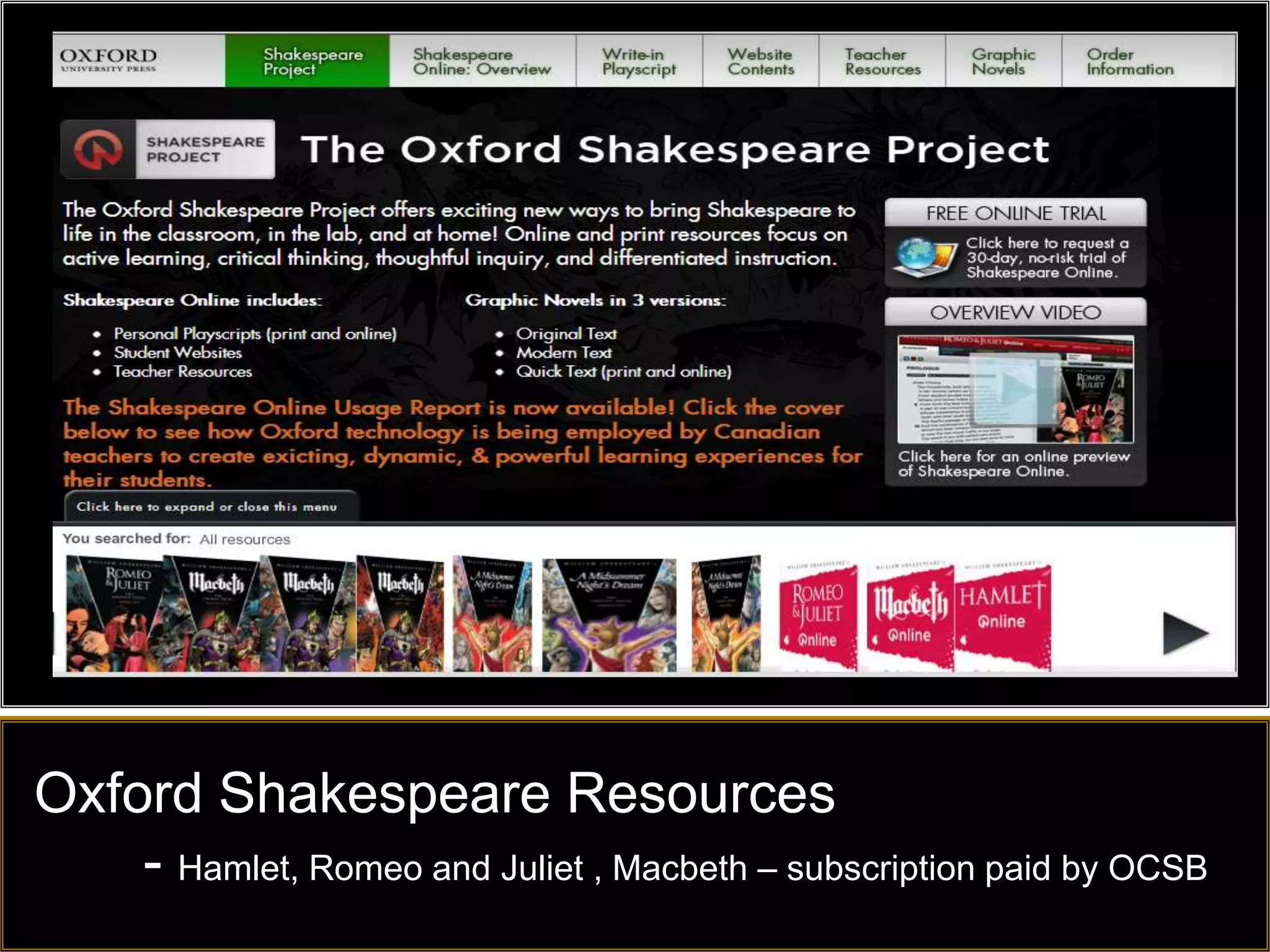The image size is (1270, 952).
Task: Select the Website Contents tab
Action: (761, 61)
